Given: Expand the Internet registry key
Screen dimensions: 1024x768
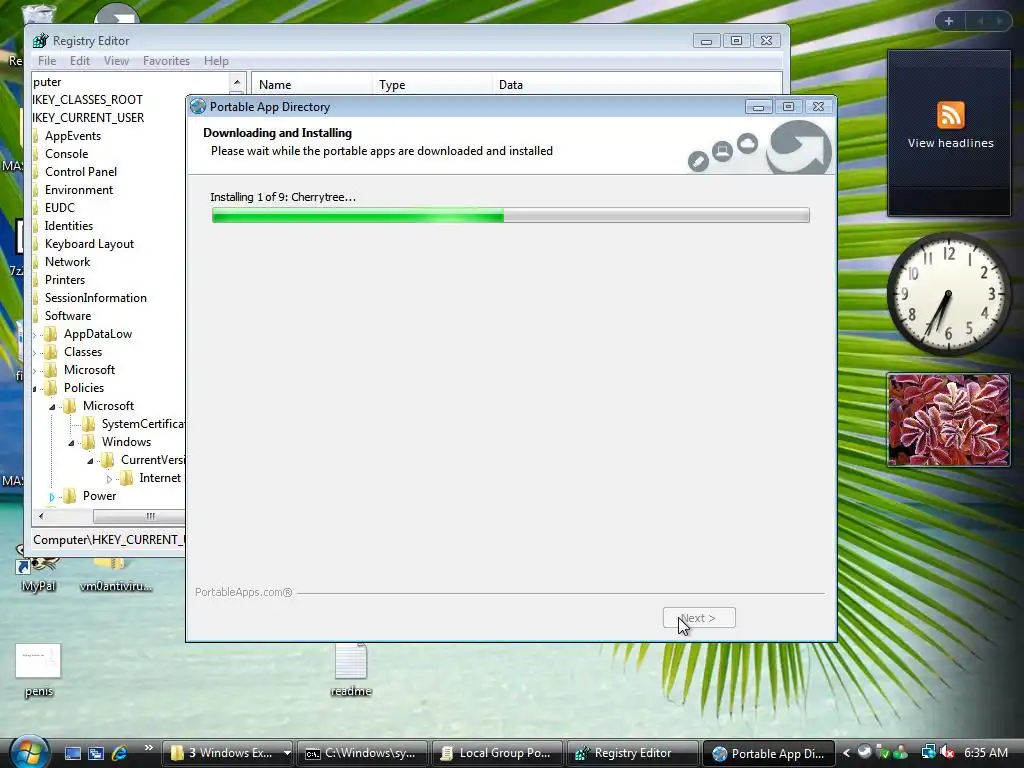Looking at the screenshot, I should point(109,479).
